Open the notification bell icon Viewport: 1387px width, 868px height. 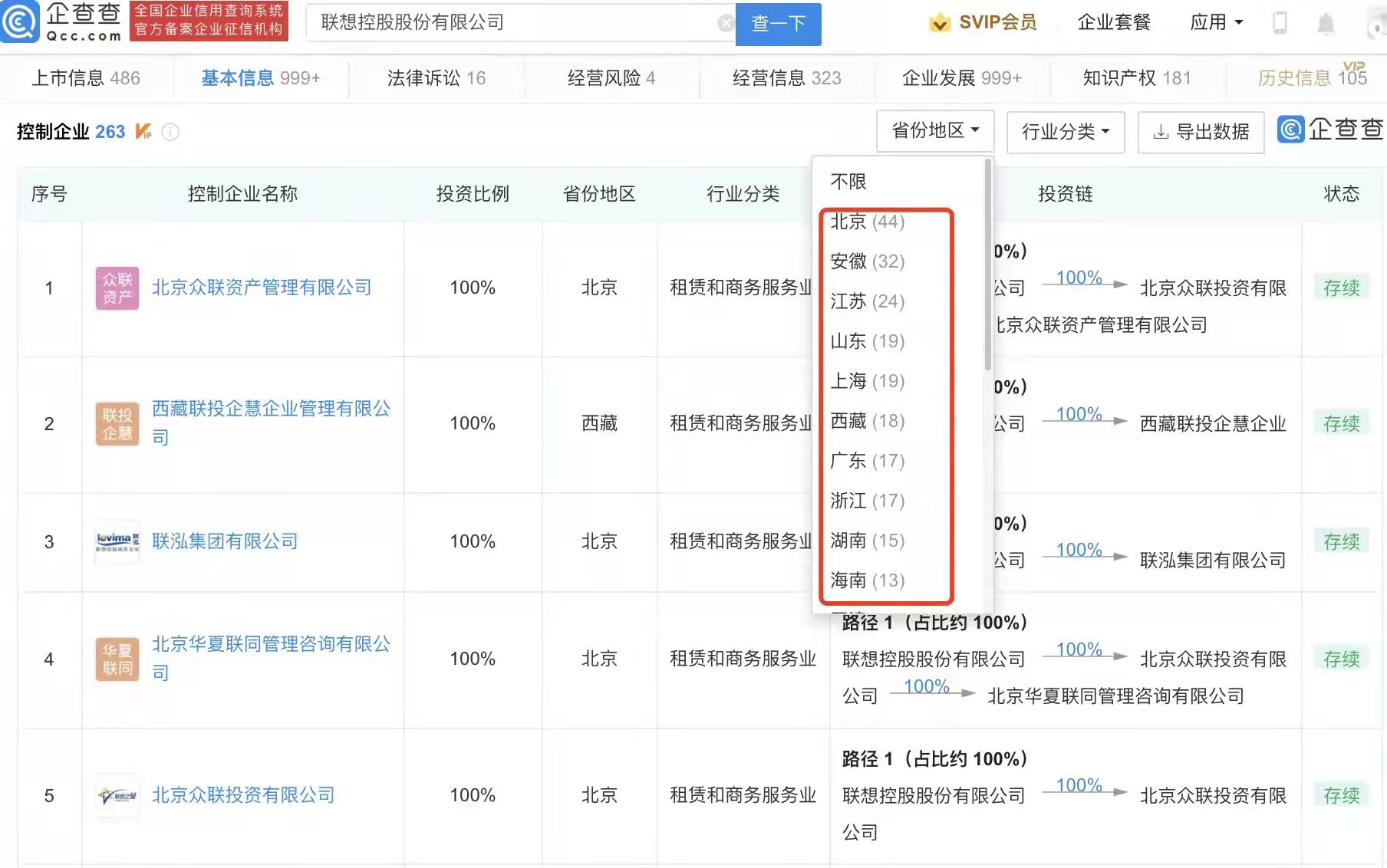click(1326, 23)
